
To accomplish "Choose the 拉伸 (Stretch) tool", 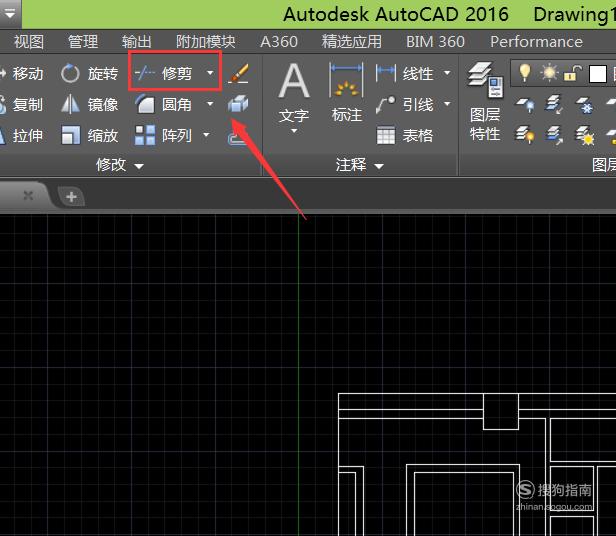I will (x=22, y=136).
